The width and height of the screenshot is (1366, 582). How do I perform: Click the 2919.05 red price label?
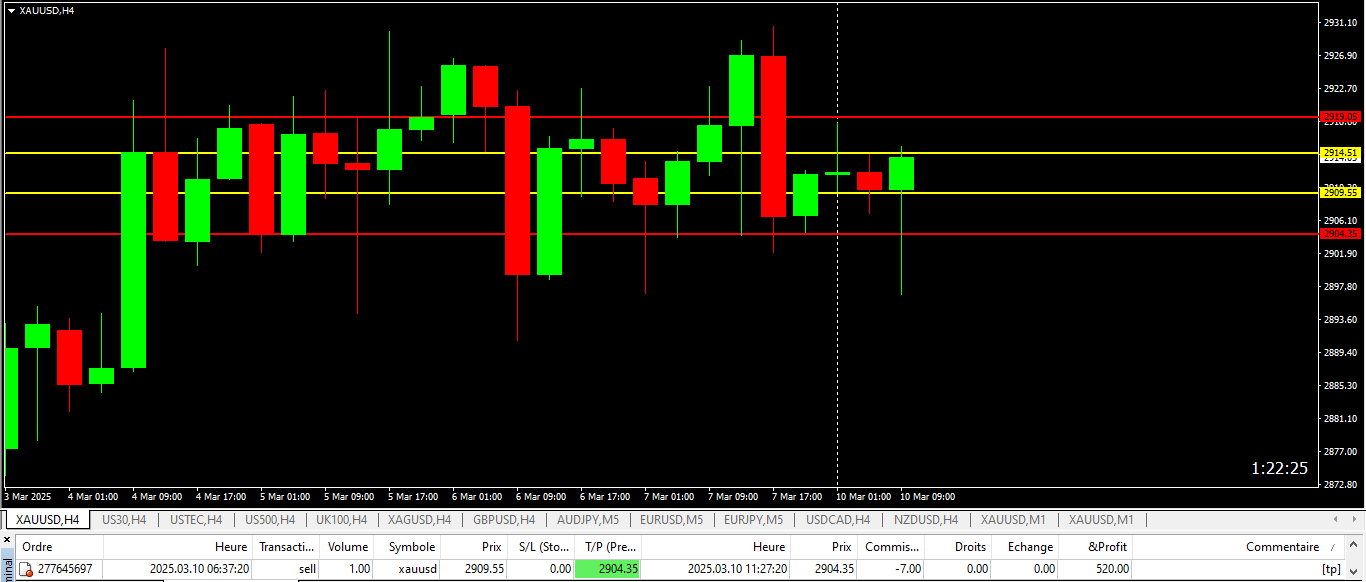[1340, 116]
